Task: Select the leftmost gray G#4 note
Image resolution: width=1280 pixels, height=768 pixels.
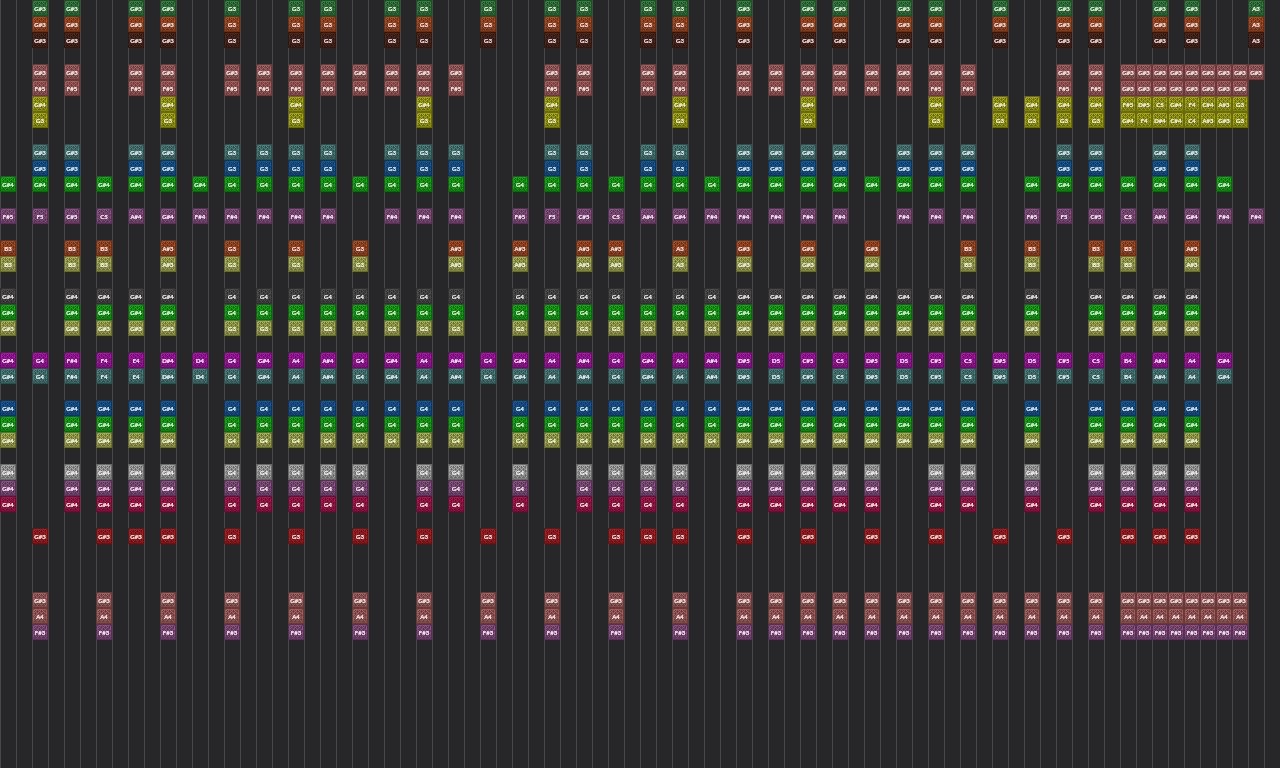Action: 8,472
